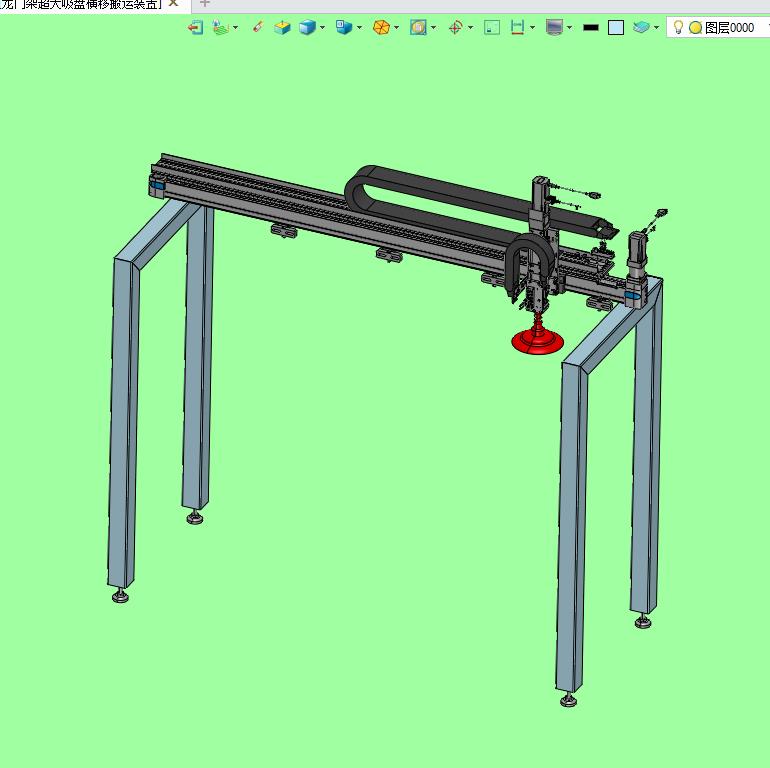Viewport: 770px width, 768px height.
Task: Open the 图层0000 layer combo box
Action: 718,27
